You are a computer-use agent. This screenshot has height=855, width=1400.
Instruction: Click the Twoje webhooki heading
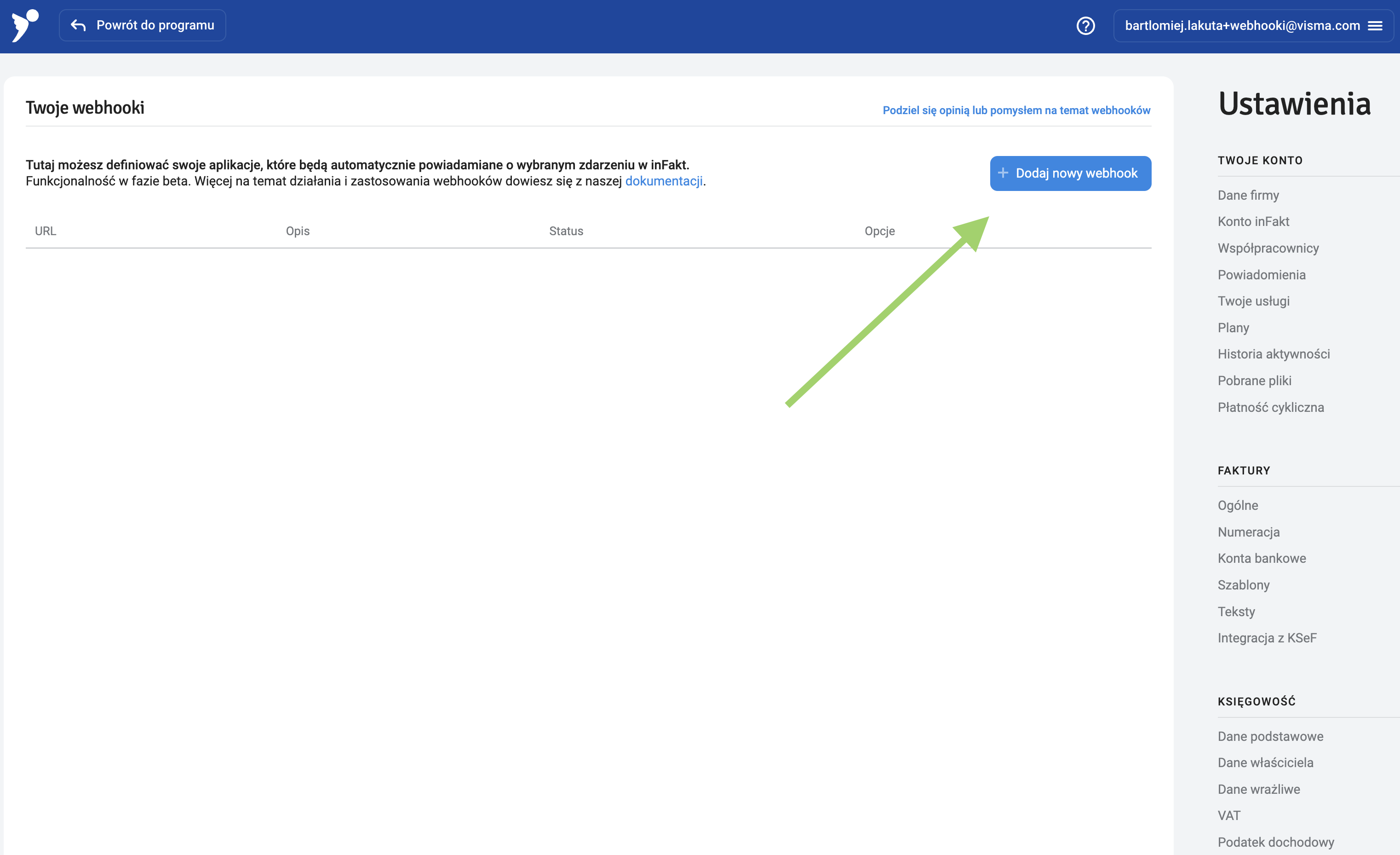click(x=85, y=107)
